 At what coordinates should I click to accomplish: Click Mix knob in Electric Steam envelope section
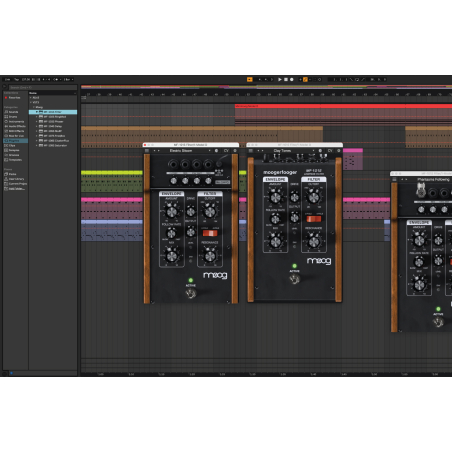(171, 256)
